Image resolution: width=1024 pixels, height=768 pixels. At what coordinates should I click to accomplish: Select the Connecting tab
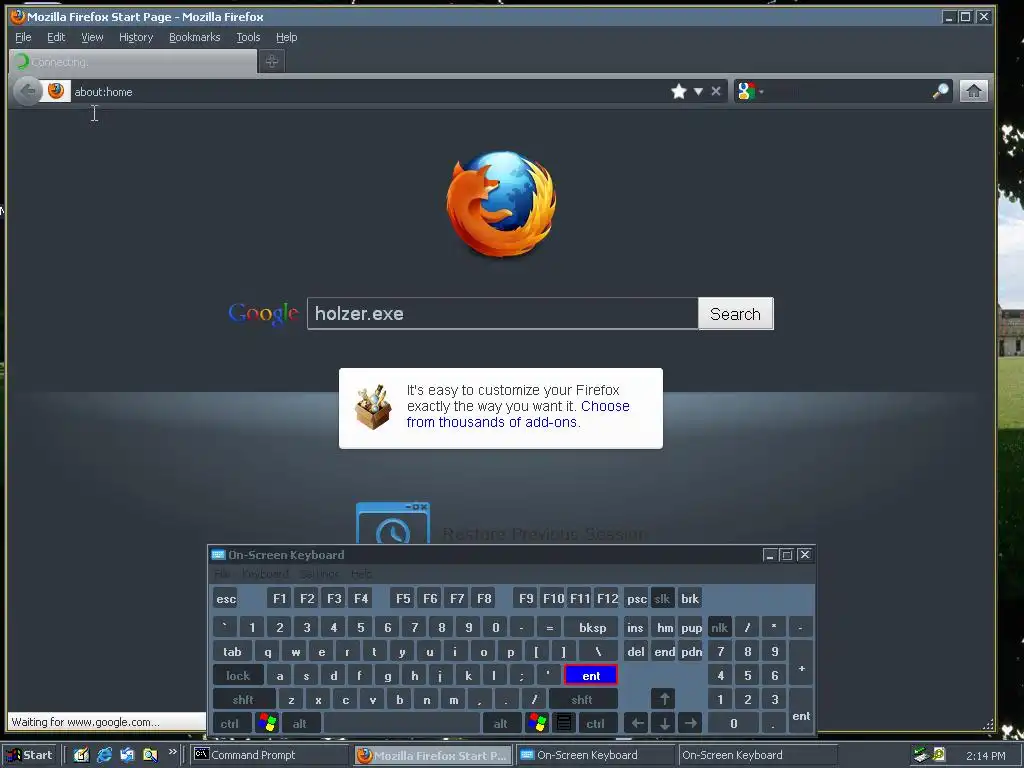tap(133, 62)
